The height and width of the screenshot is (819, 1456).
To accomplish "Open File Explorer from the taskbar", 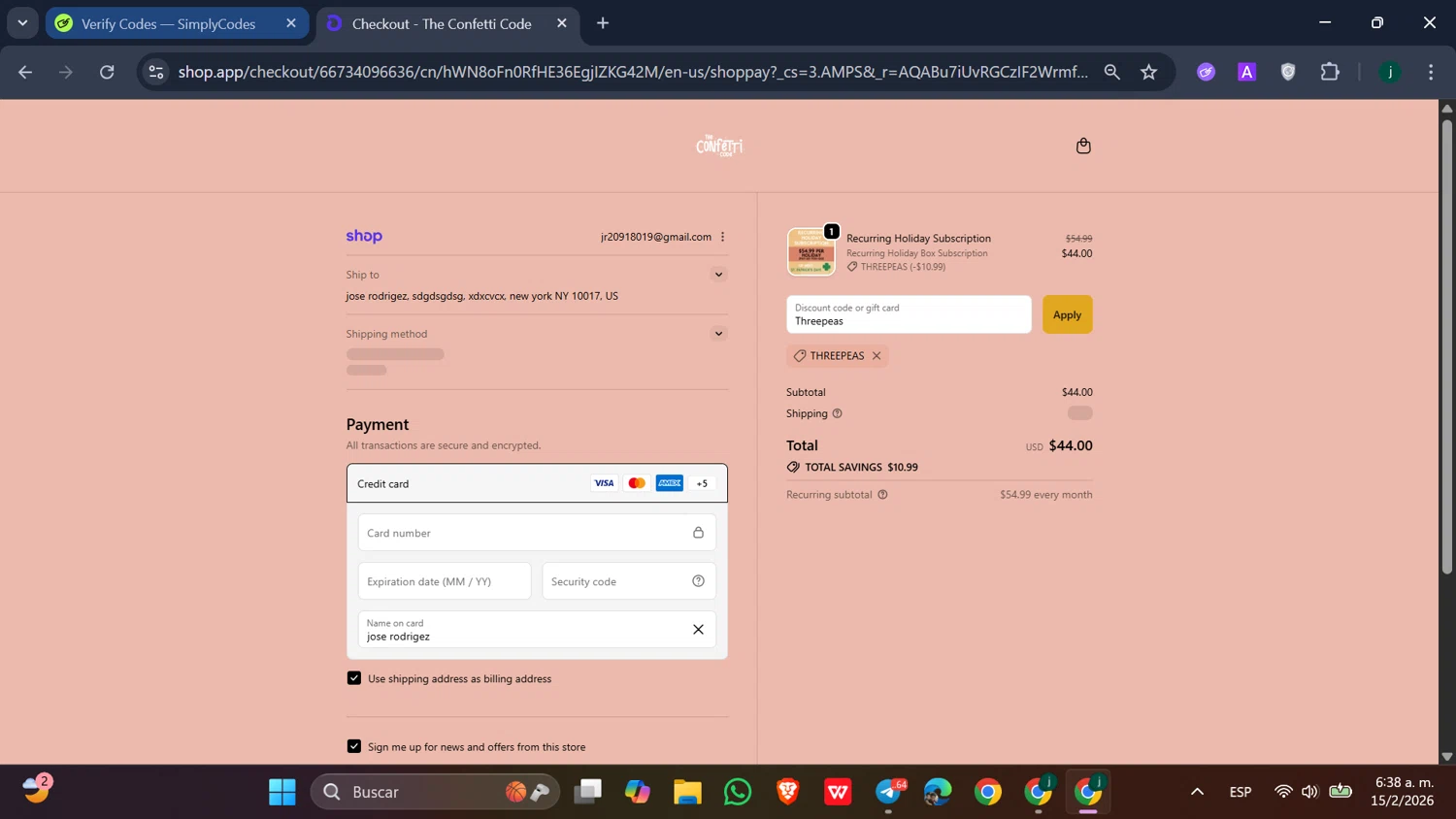I will (x=687, y=792).
